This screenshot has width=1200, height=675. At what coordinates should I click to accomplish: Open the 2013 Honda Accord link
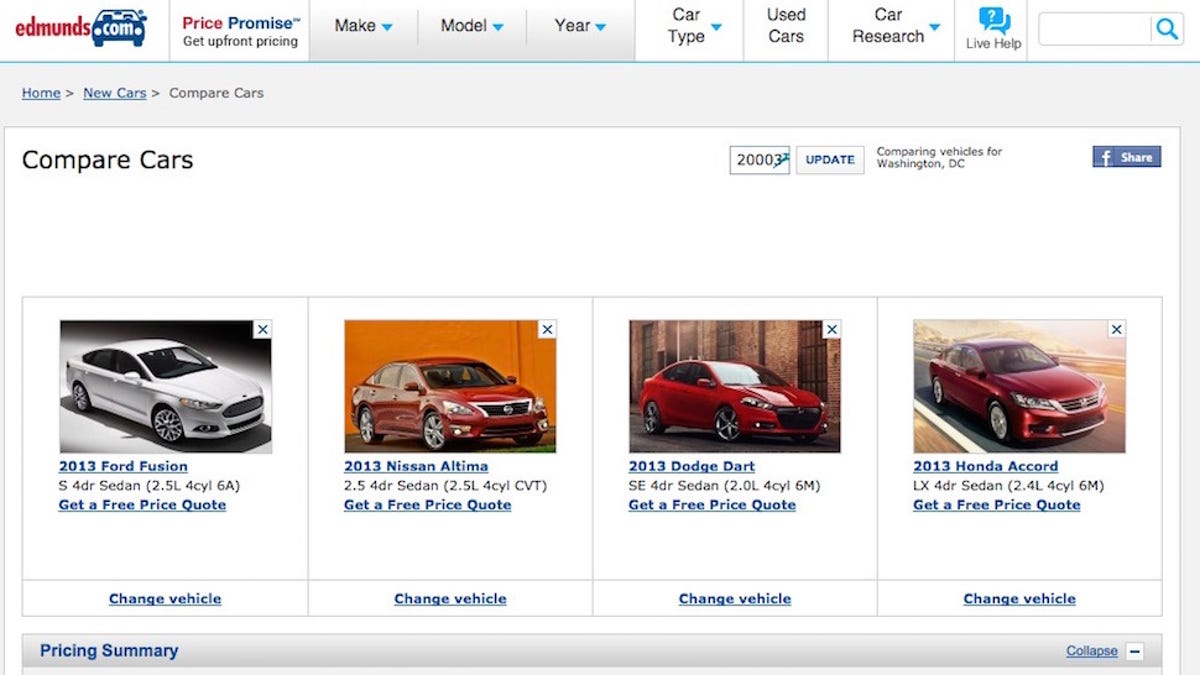tap(985, 466)
